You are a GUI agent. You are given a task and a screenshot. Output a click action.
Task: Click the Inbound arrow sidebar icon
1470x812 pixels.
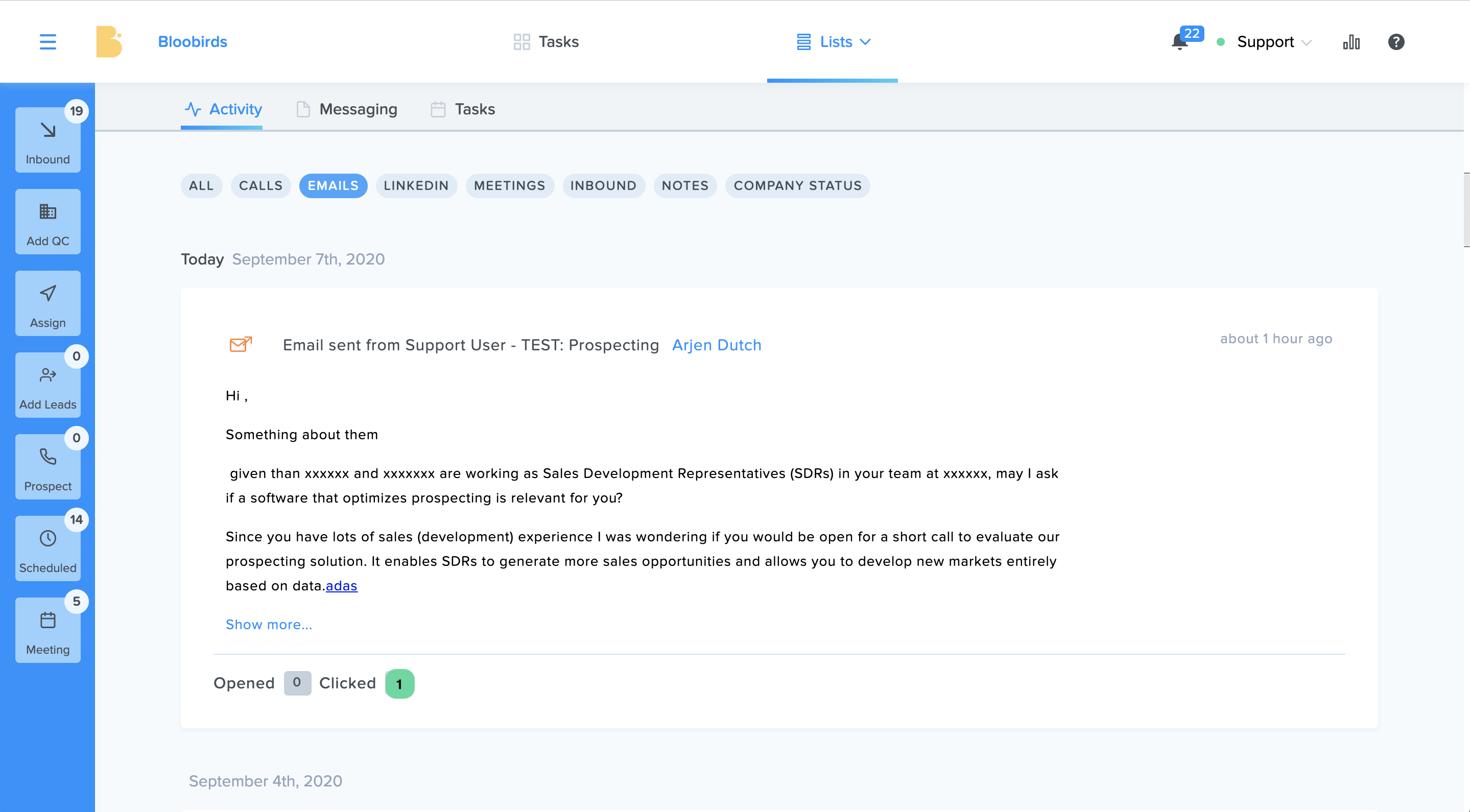[48, 131]
